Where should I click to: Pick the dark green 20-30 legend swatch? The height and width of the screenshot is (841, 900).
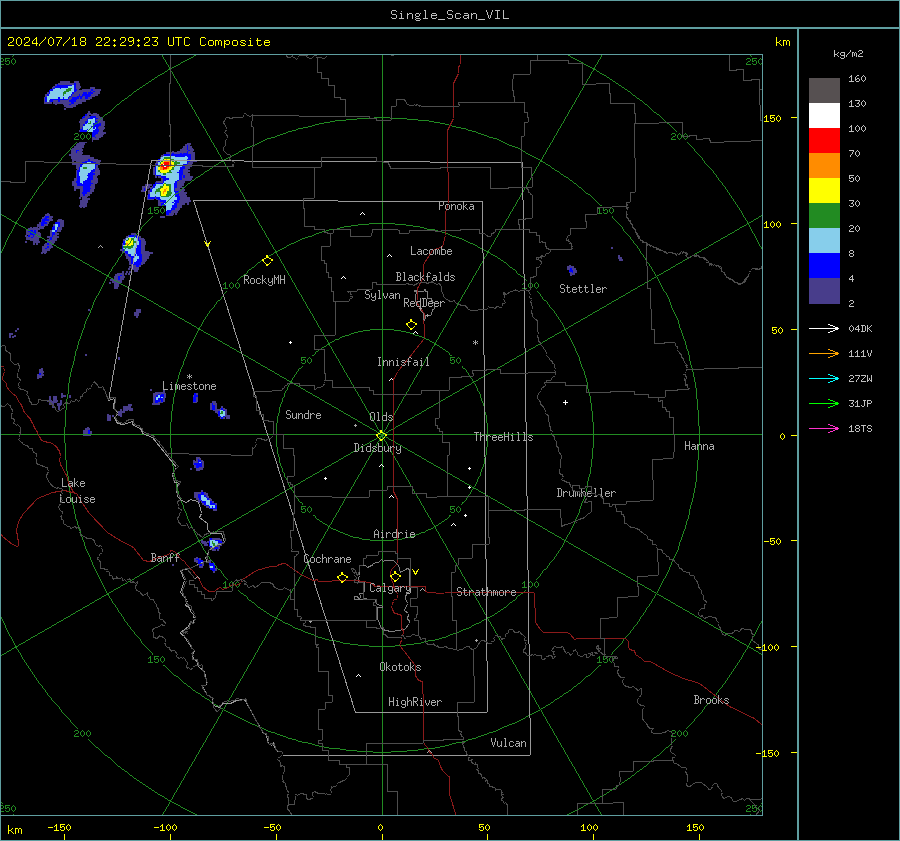click(824, 216)
